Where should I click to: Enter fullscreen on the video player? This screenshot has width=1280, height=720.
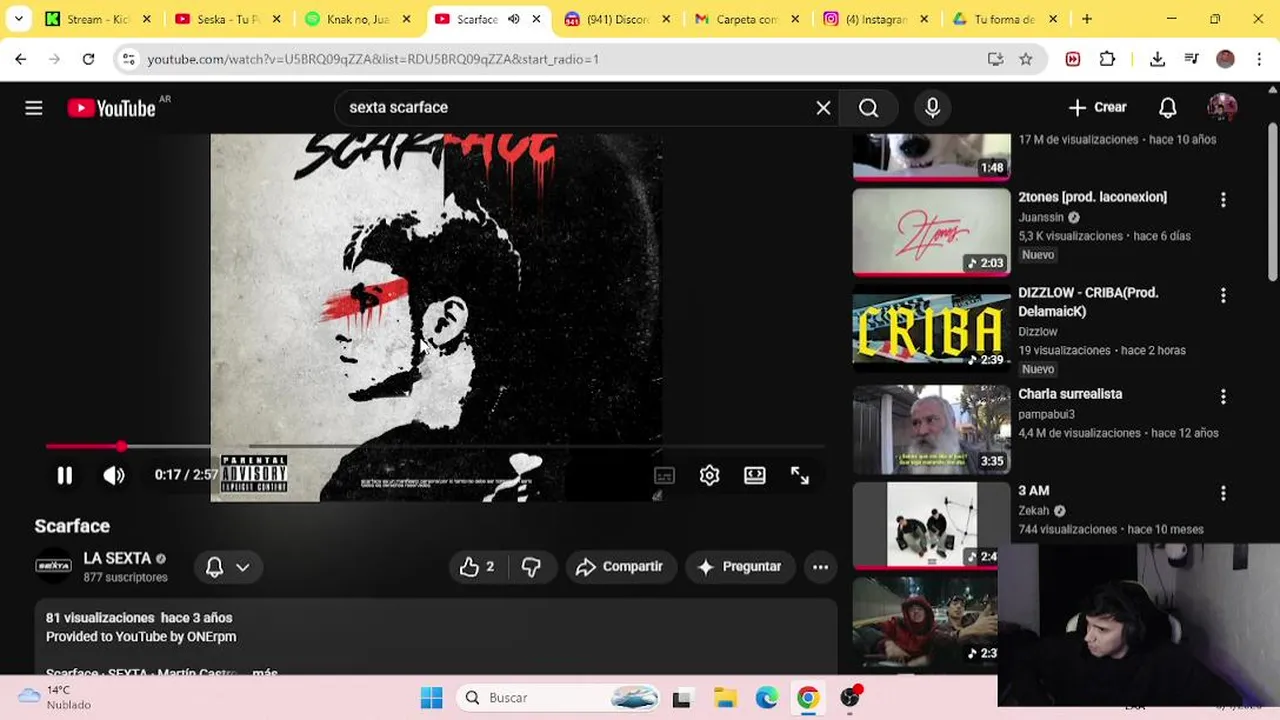pyautogui.click(x=800, y=476)
